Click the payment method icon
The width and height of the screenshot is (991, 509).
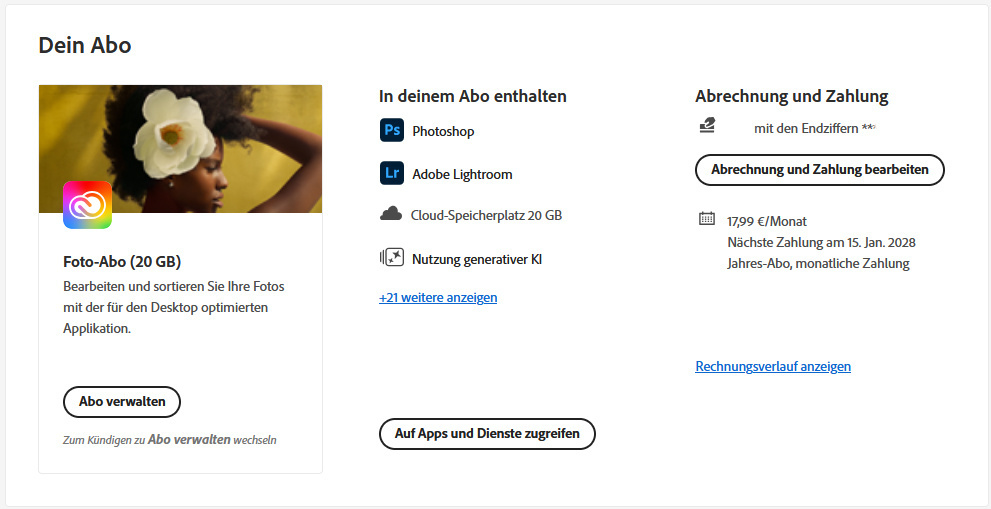coord(708,127)
